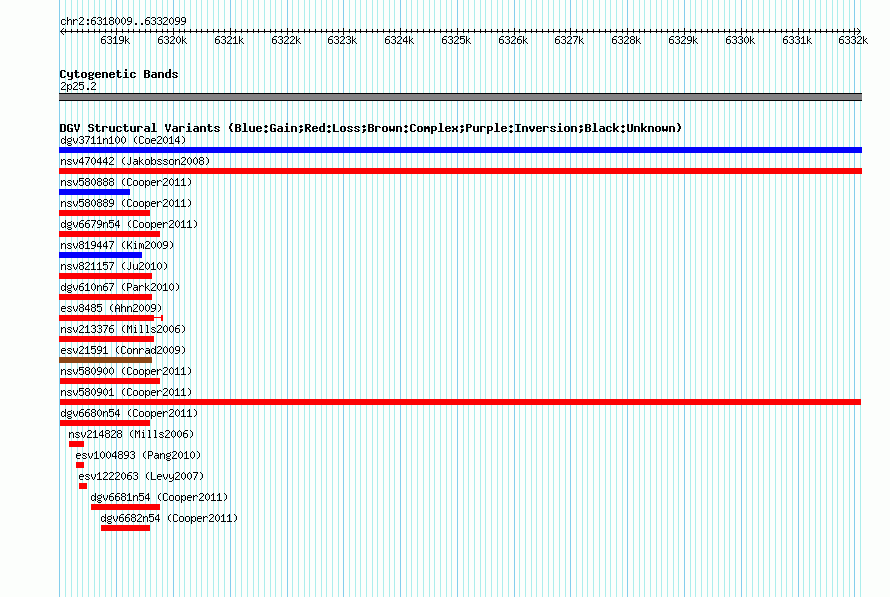This screenshot has width=890, height=597.
Task: Select the tiny red esv1004893 bar
Action: point(80,465)
